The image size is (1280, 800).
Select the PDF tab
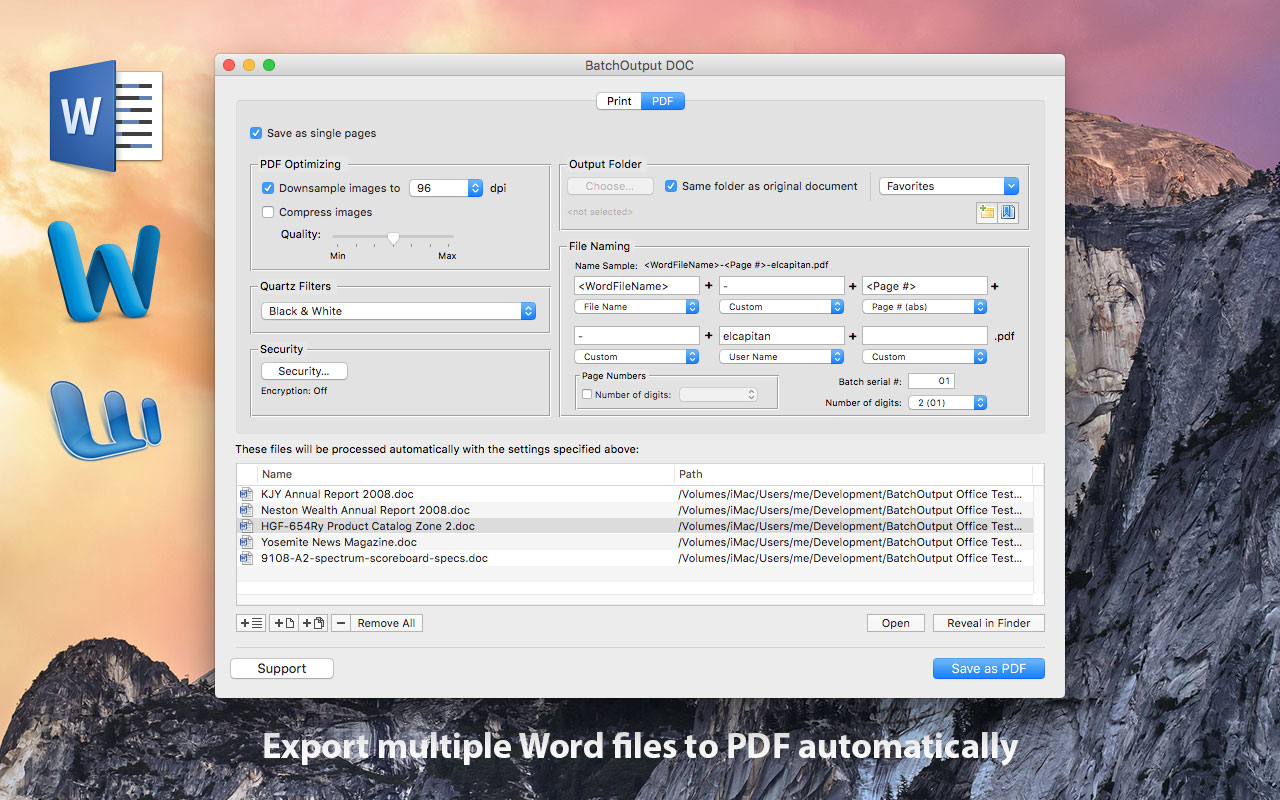pos(663,101)
